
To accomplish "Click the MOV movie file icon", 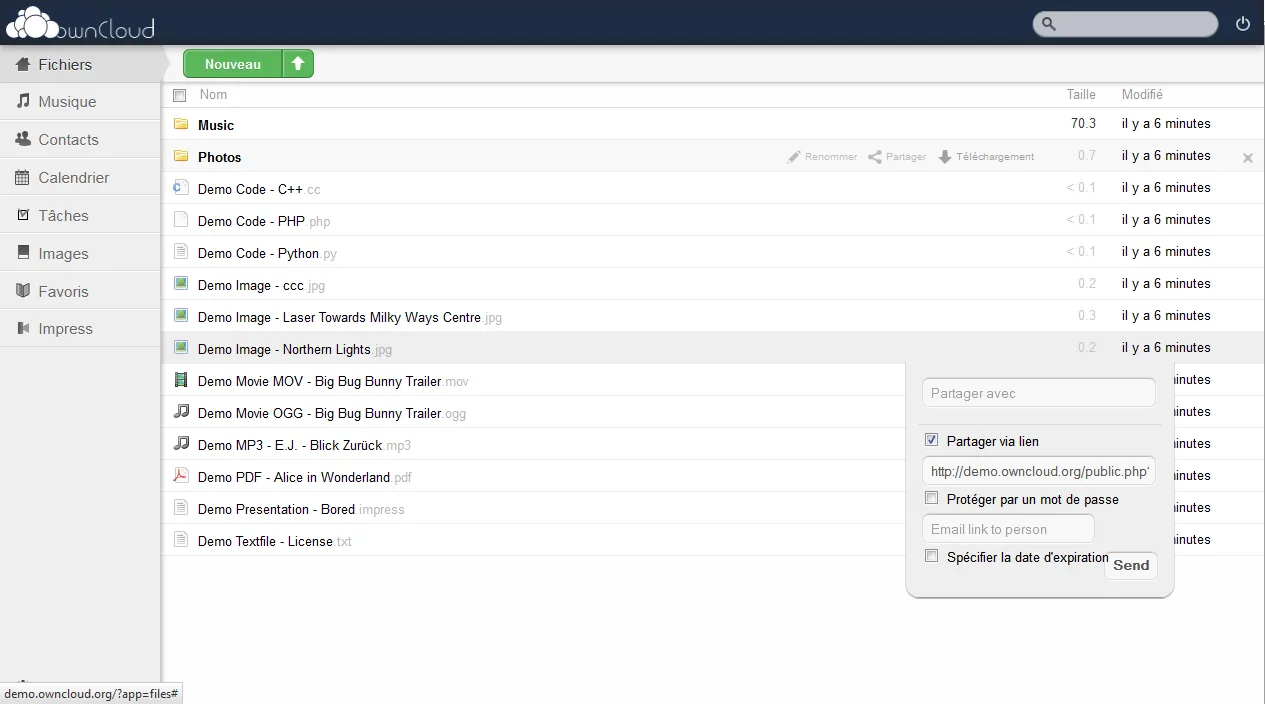I will [x=181, y=380].
